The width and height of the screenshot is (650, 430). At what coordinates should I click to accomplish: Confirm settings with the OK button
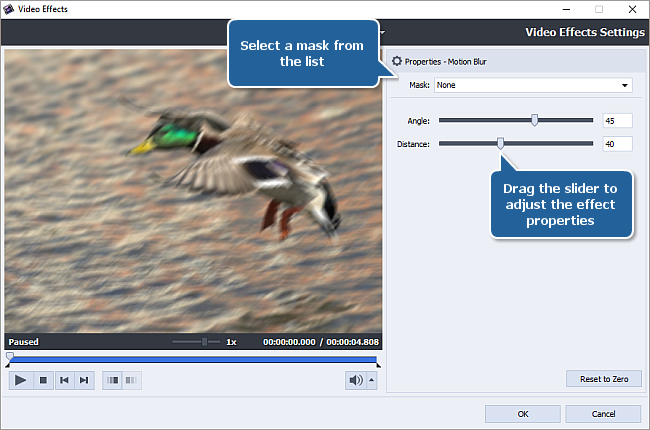click(523, 414)
